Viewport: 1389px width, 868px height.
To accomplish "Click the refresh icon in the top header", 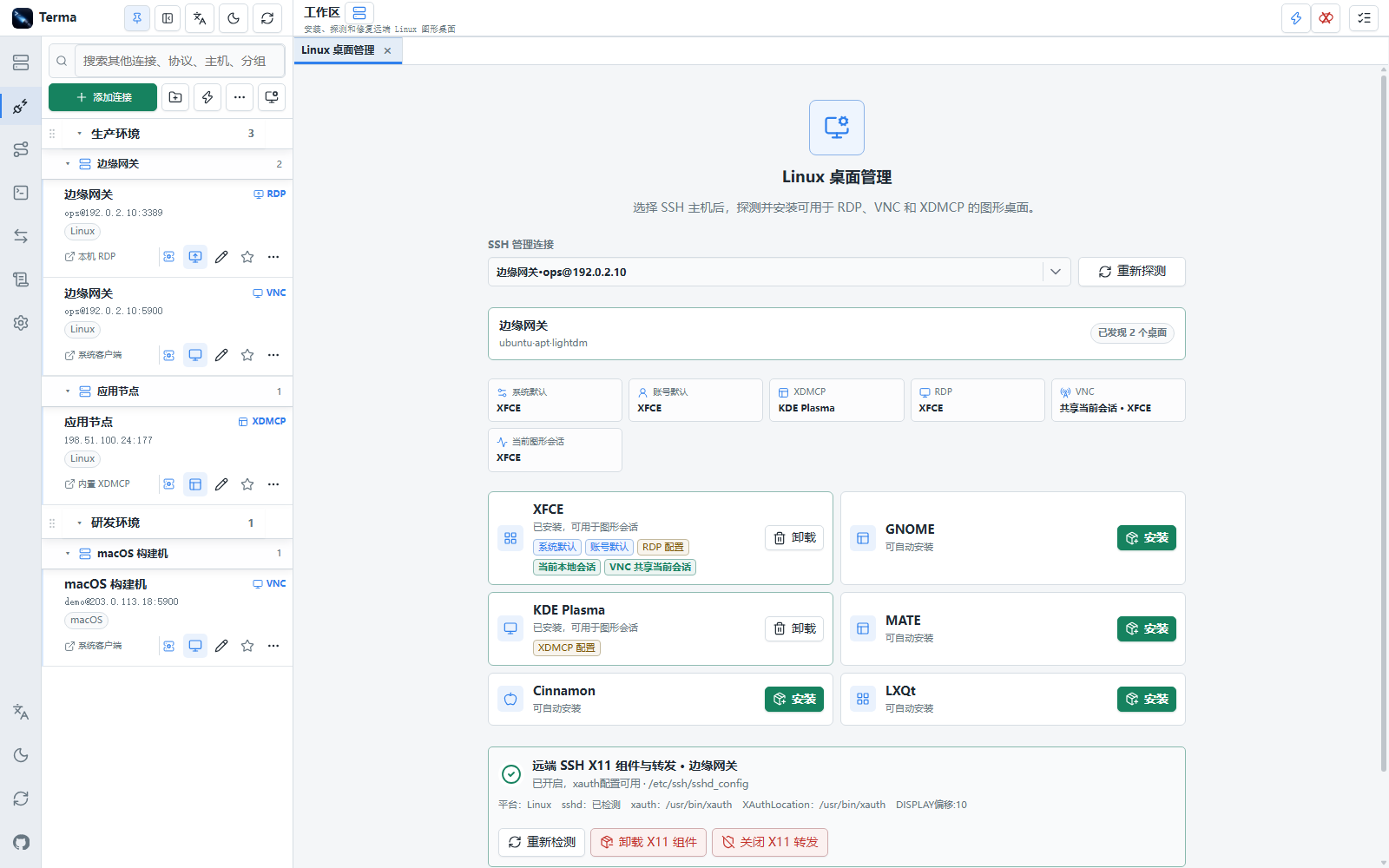I will coord(267,17).
